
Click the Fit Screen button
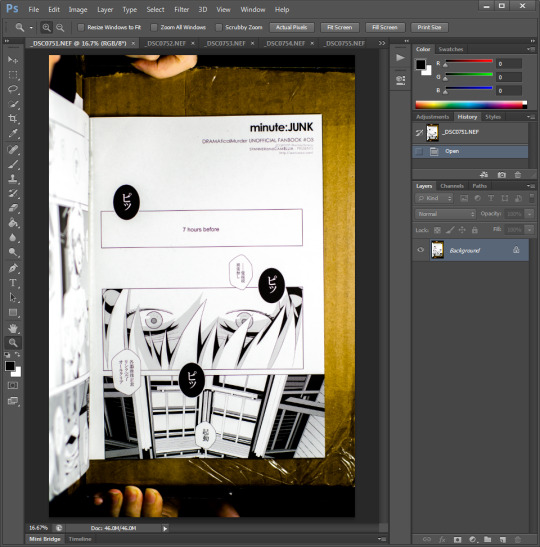pyautogui.click(x=339, y=27)
